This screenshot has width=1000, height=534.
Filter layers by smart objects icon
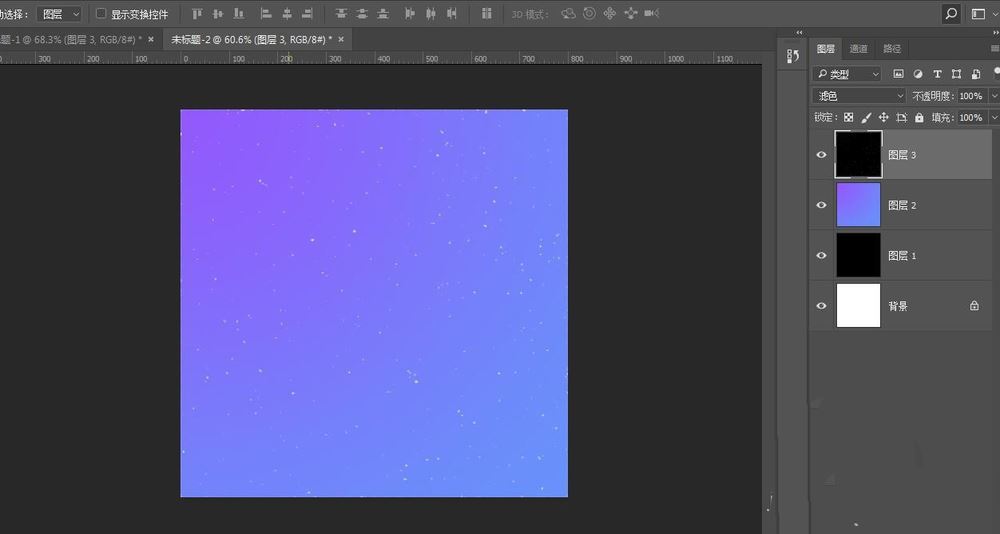(x=976, y=74)
